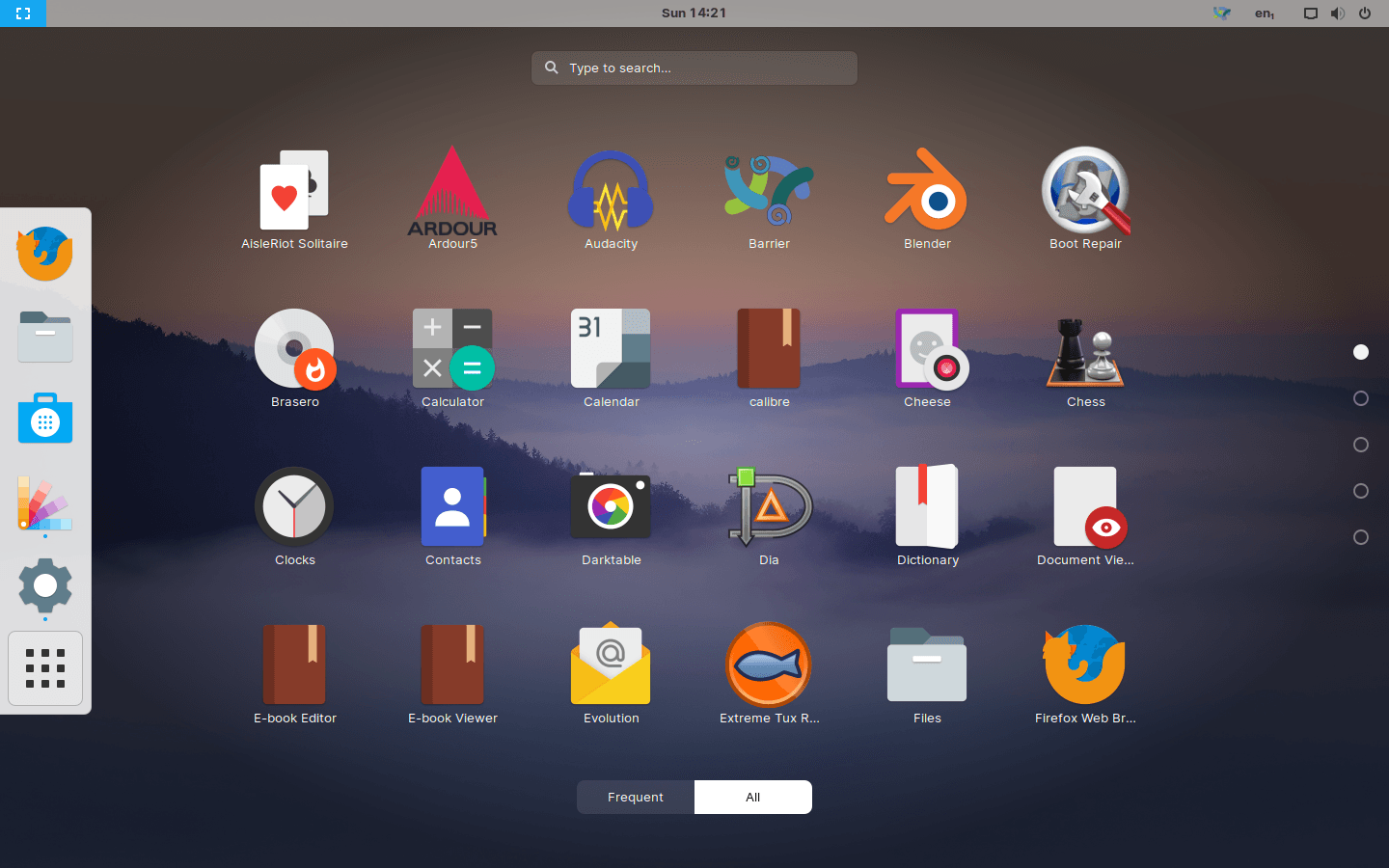Open the Software store from the dock
The image size is (1389, 868).
pyautogui.click(x=44, y=419)
